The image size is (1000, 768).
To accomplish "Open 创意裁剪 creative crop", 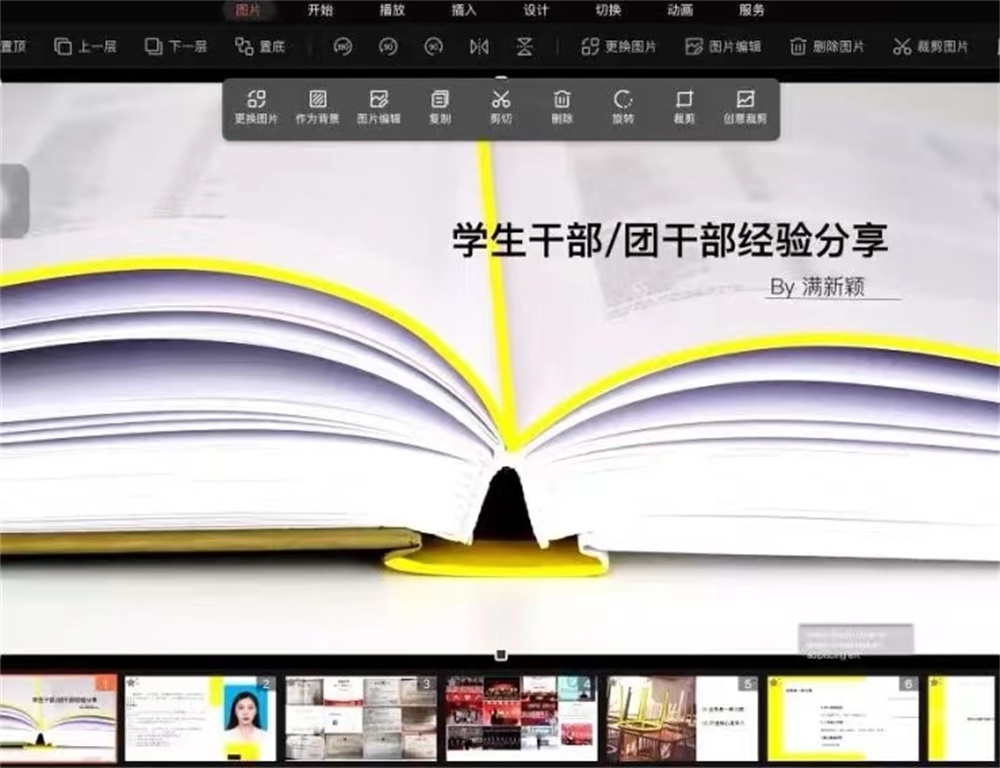I will 745,107.
